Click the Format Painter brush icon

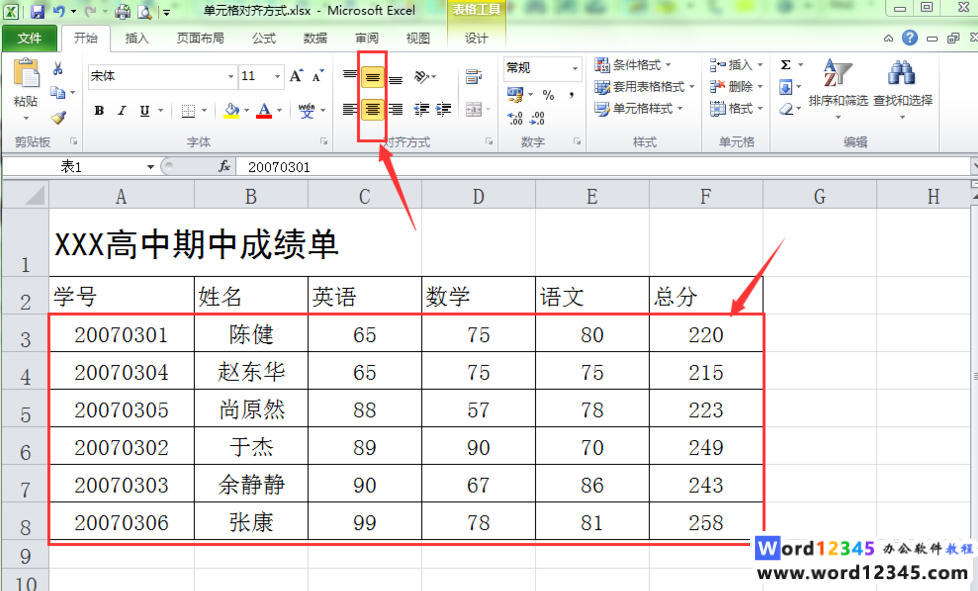[x=58, y=117]
